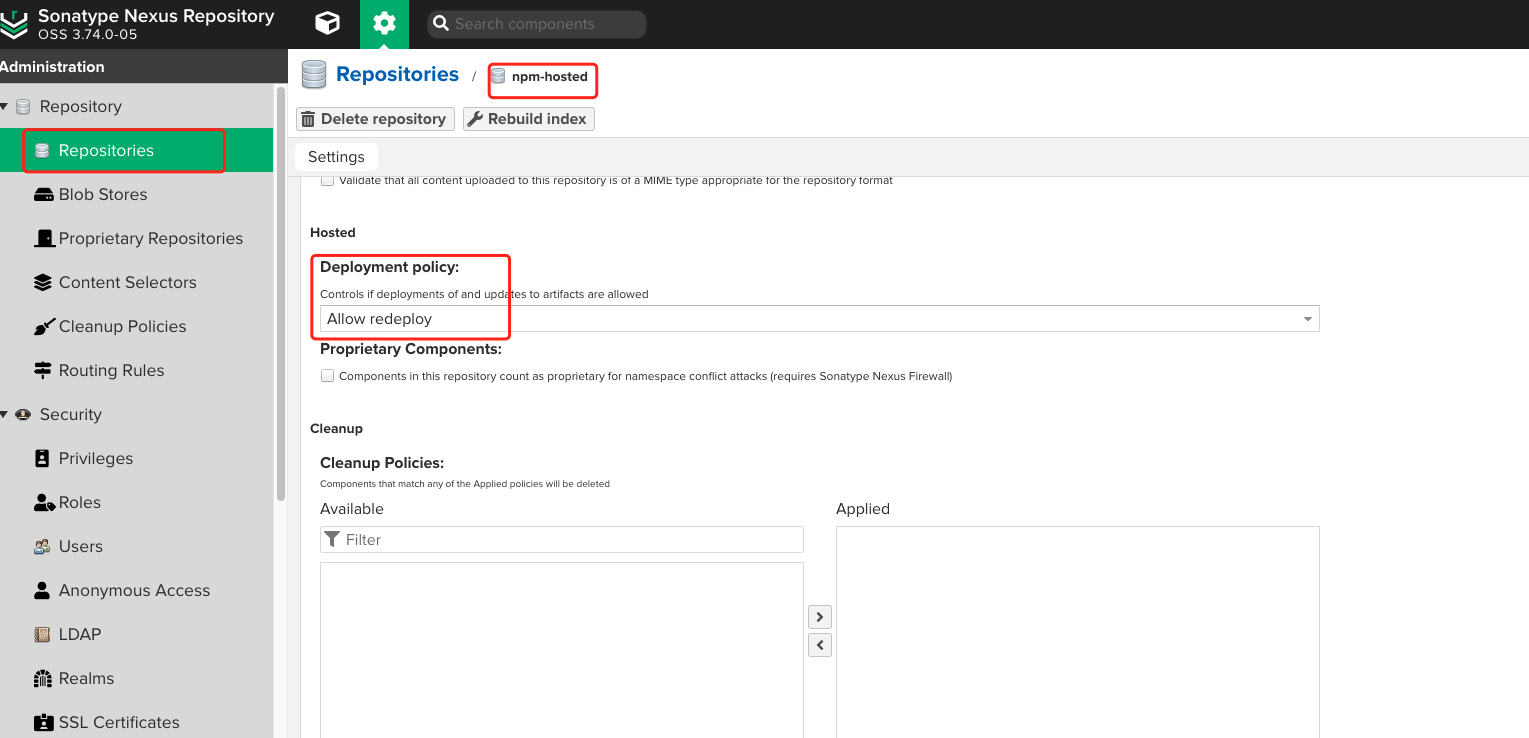Click the Privileges badge icon
This screenshot has height=738, width=1529.
point(42,459)
